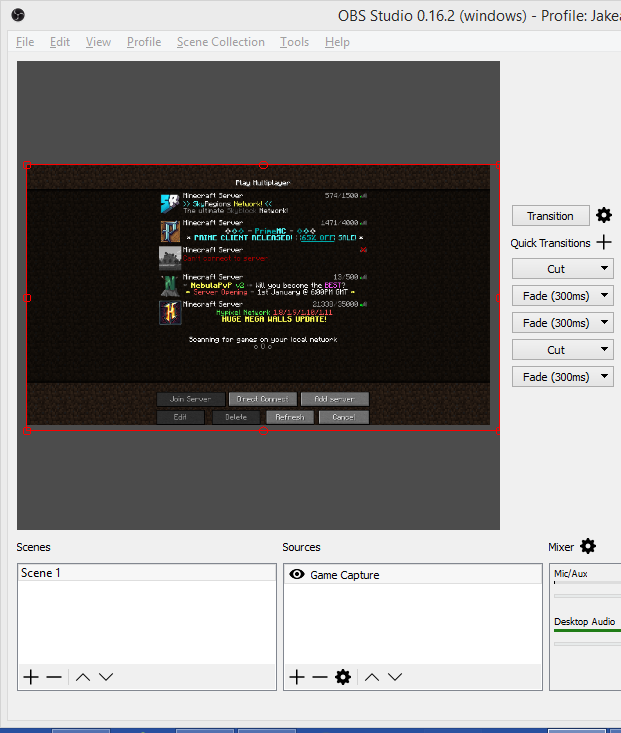Open the Profile menu
Viewport: 621px width, 733px height.
coord(144,42)
